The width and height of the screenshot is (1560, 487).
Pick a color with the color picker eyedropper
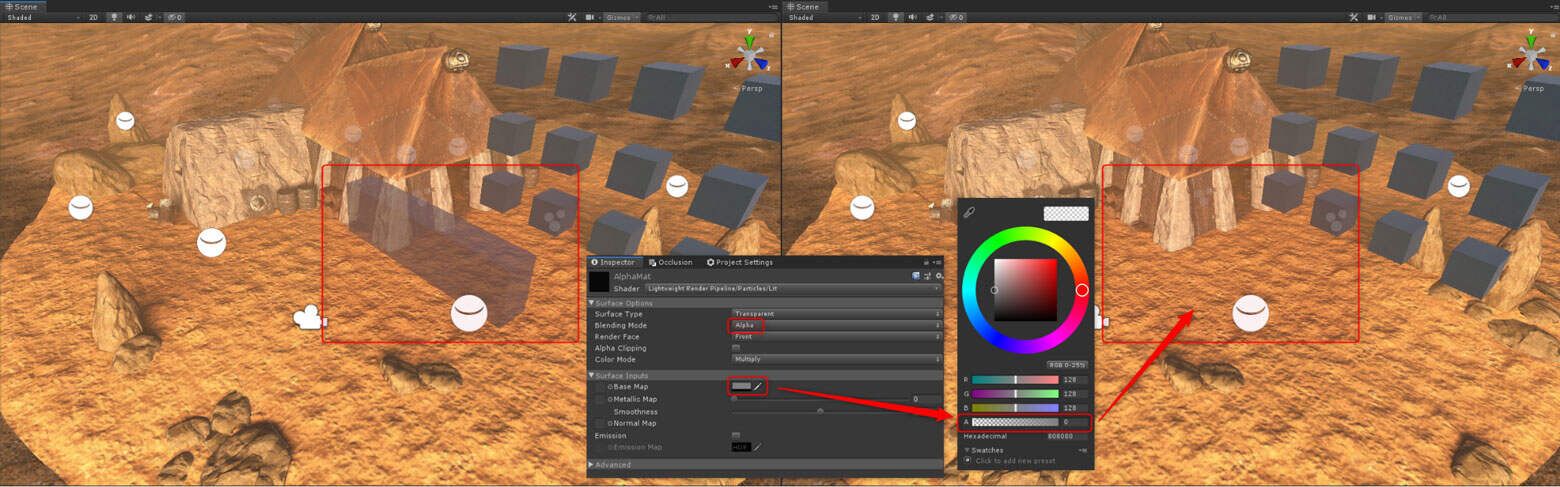coord(969,212)
